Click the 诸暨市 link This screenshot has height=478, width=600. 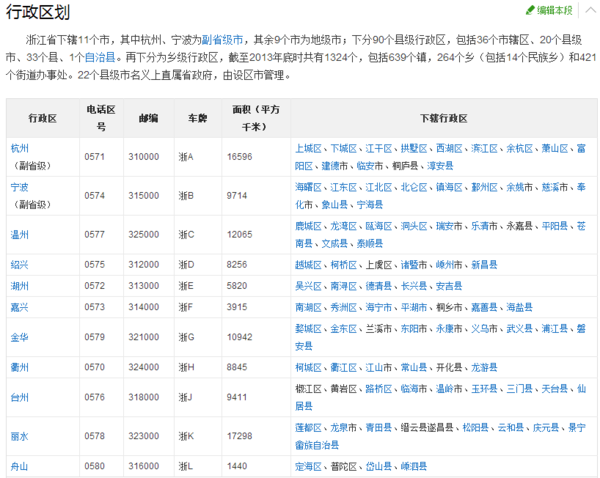coord(414,265)
